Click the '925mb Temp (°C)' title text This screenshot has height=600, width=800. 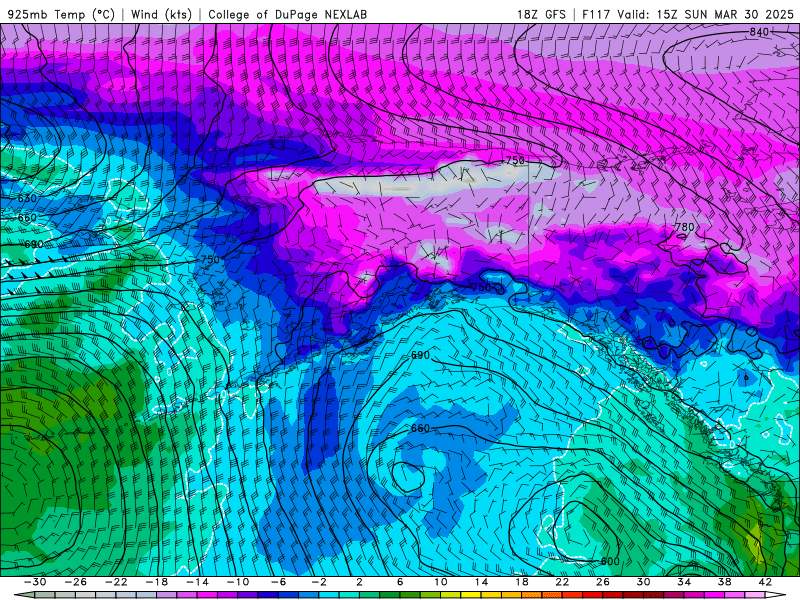(61, 14)
